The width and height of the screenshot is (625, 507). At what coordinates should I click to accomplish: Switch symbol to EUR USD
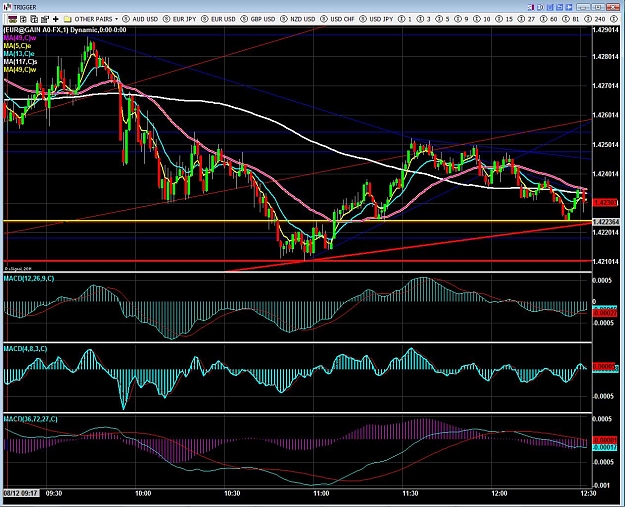[x=218, y=19]
